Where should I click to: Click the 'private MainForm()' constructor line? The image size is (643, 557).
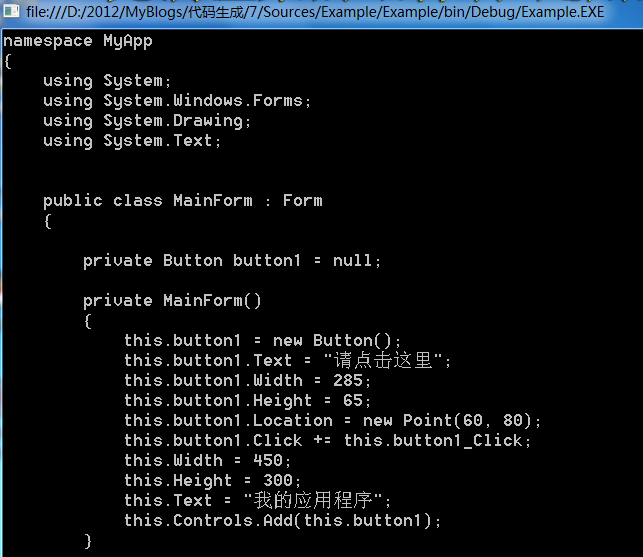coord(172,301)
